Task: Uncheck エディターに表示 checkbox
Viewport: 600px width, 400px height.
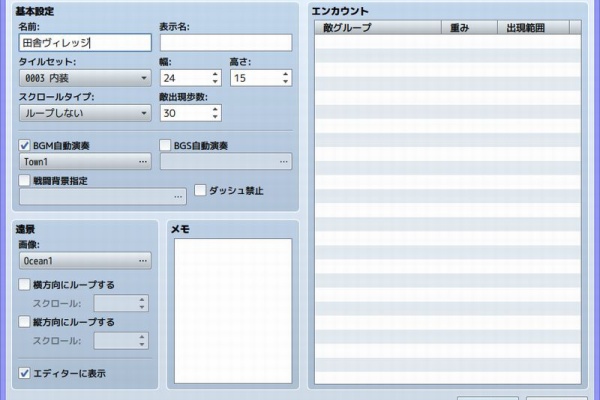Action: click(x=25, y=374)
